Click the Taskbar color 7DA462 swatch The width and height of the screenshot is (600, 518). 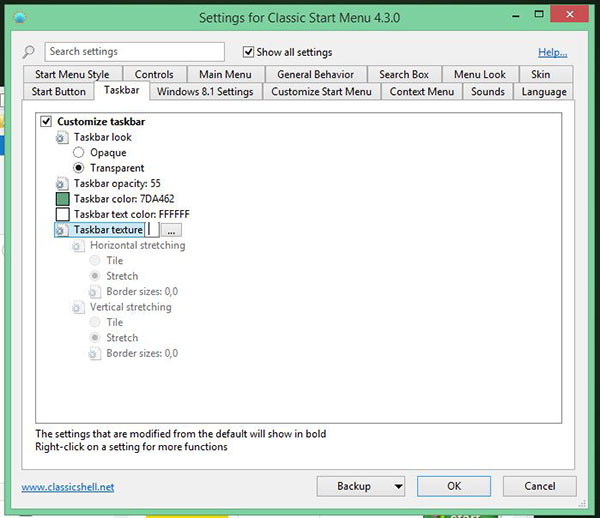[x=62, y=199]
